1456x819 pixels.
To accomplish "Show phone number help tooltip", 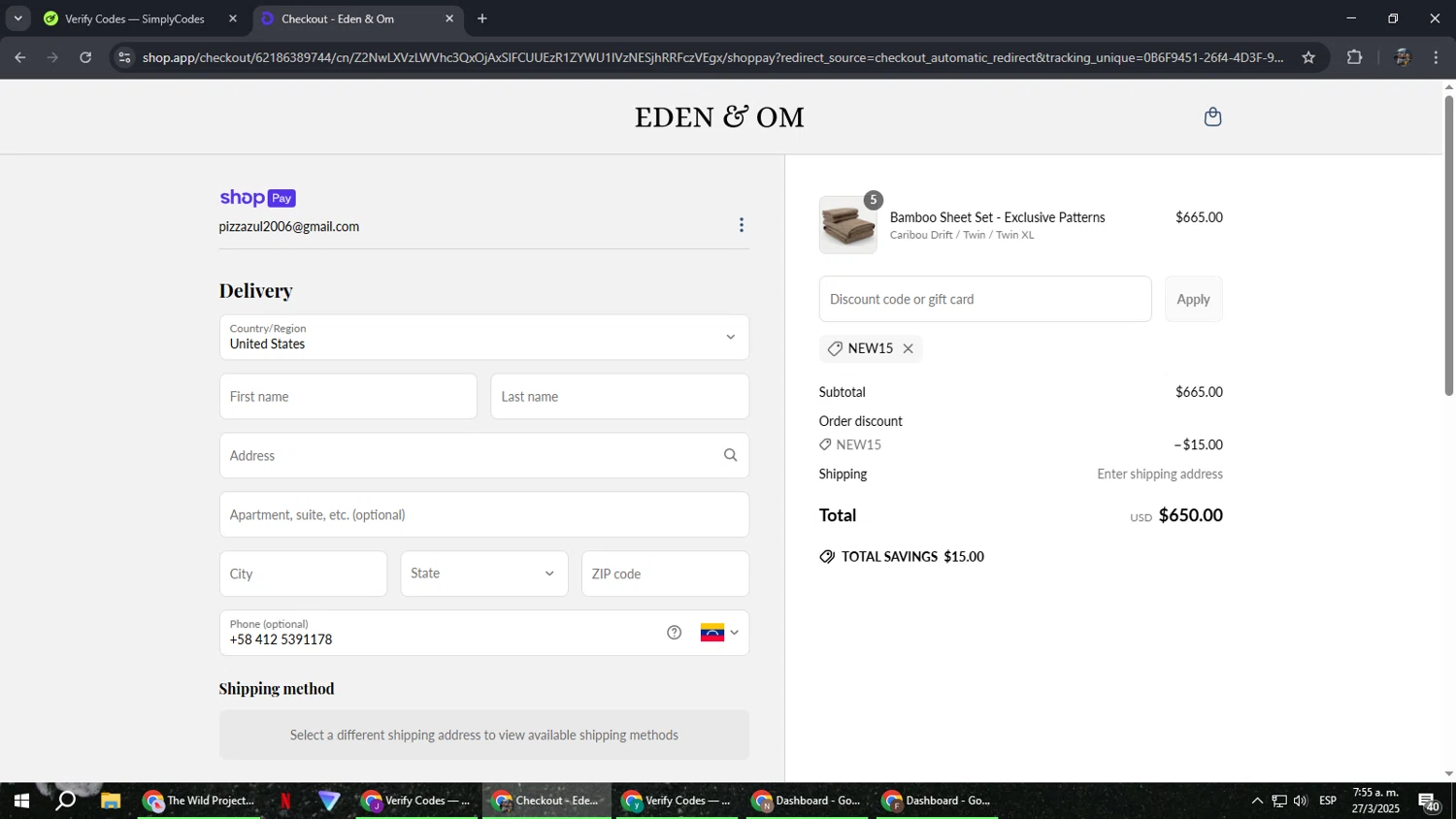I will (x=675, y=633).
